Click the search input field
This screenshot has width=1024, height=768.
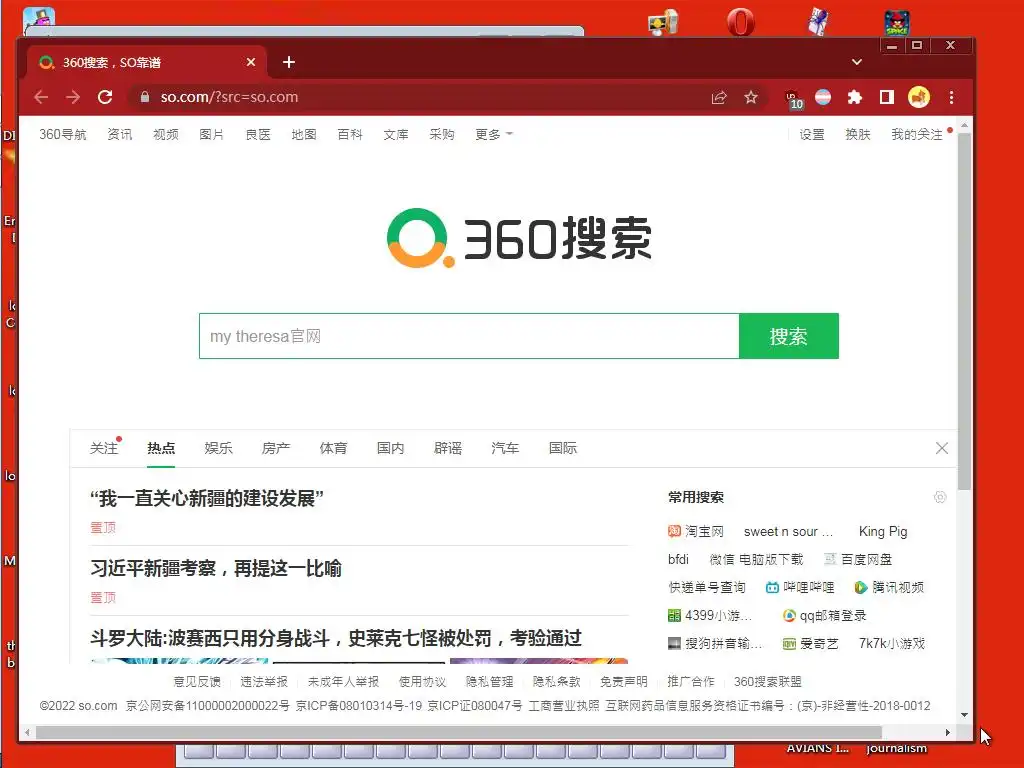469,336
